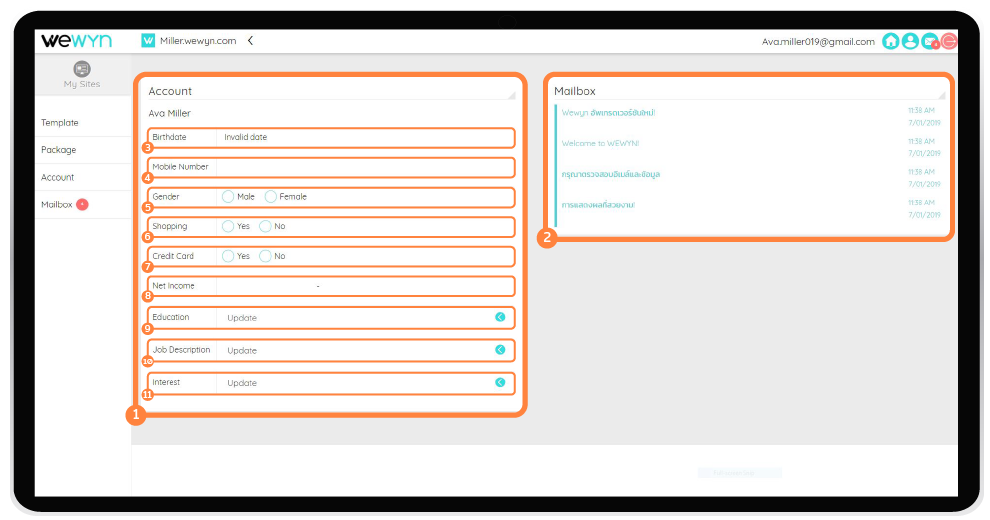
Task: Click the Mobile Number input field
Action: coord(364,167)
